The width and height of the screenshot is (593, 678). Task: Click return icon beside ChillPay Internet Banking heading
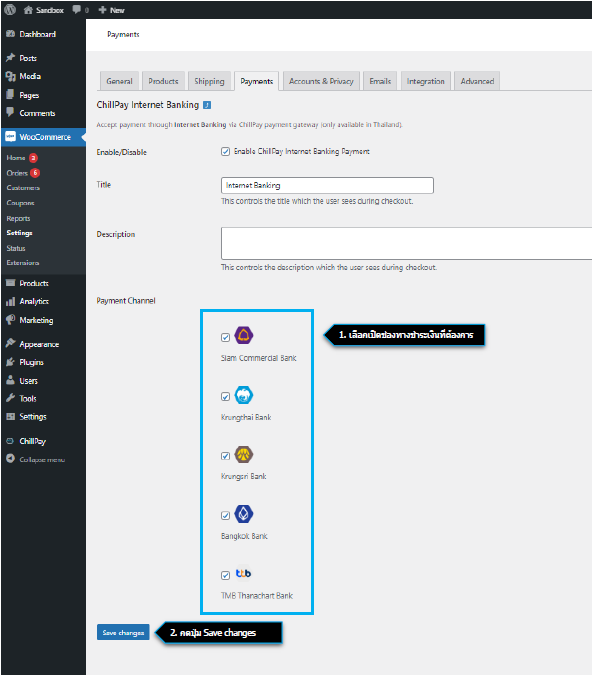(207, 105)
